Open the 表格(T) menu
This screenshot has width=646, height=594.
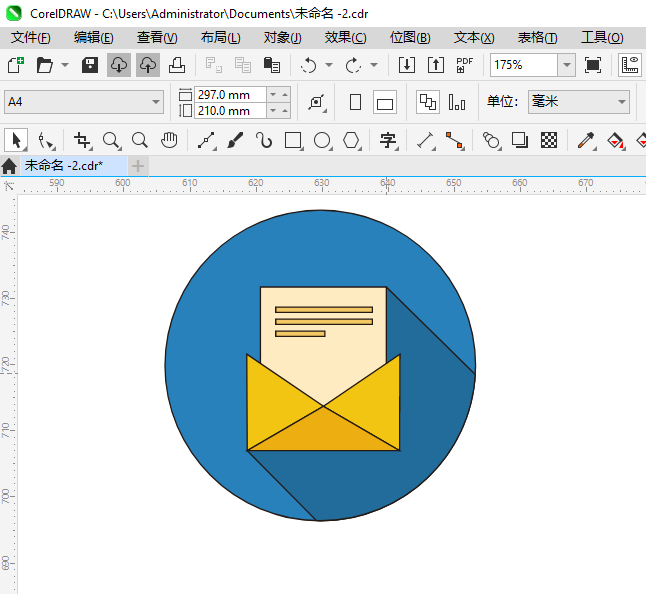click(x=537, y=38)
